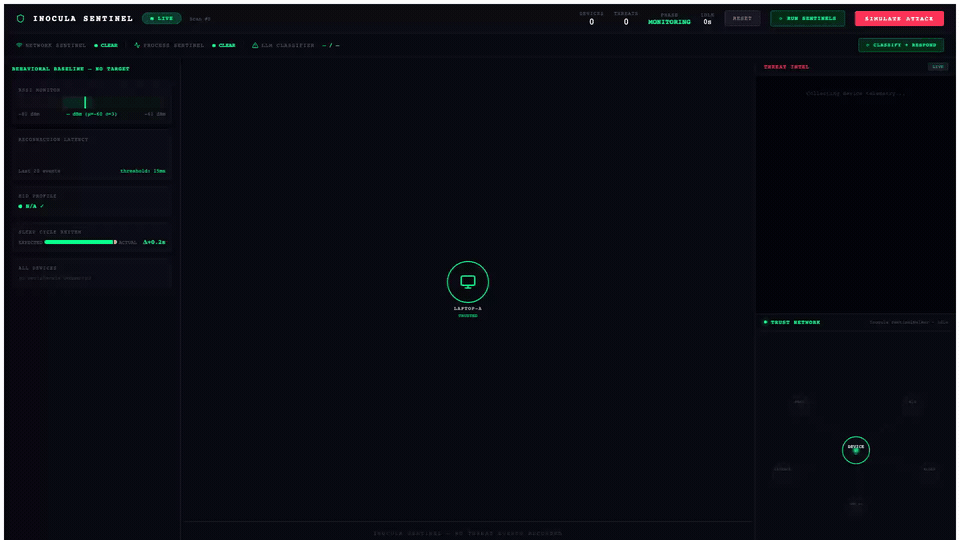Click the All Devices panel title
This screenshot has height=540, width=960.
pyautogui.click(x=37, y=268)
